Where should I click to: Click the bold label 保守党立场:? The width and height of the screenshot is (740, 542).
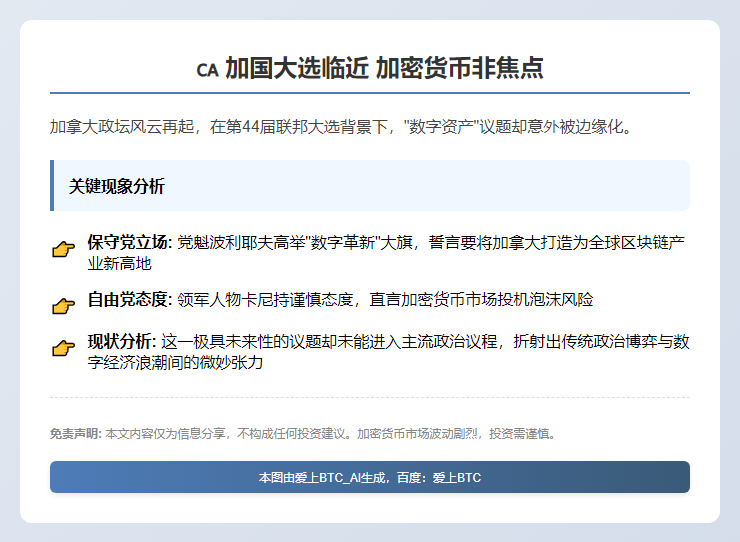(130, 242)
